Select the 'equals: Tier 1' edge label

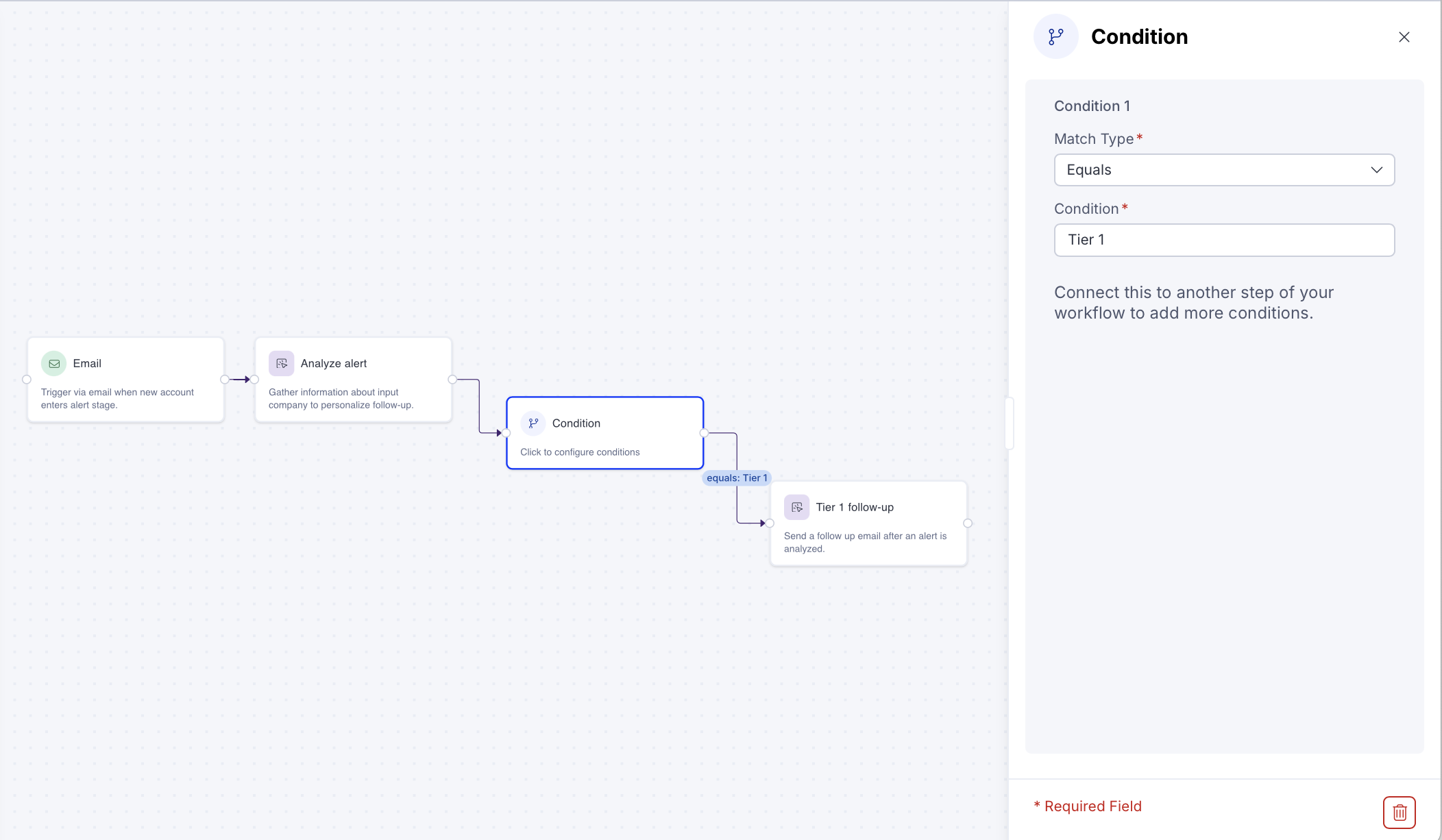pyautogui.click(x=737, y=478)
